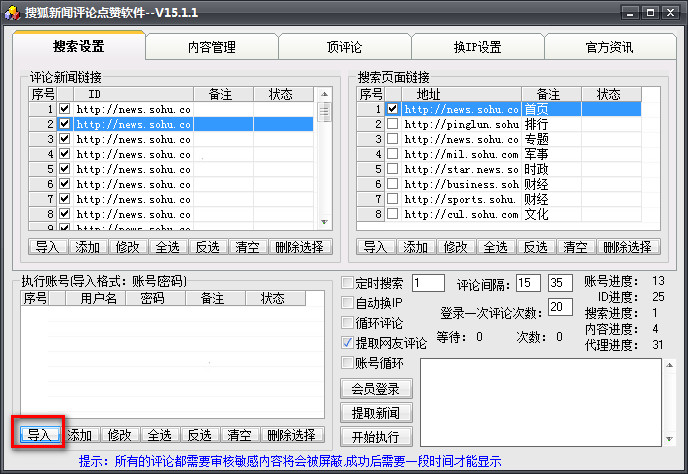
Task: Switch to the 内容管理 tab
Action: [x=212, y=47]
